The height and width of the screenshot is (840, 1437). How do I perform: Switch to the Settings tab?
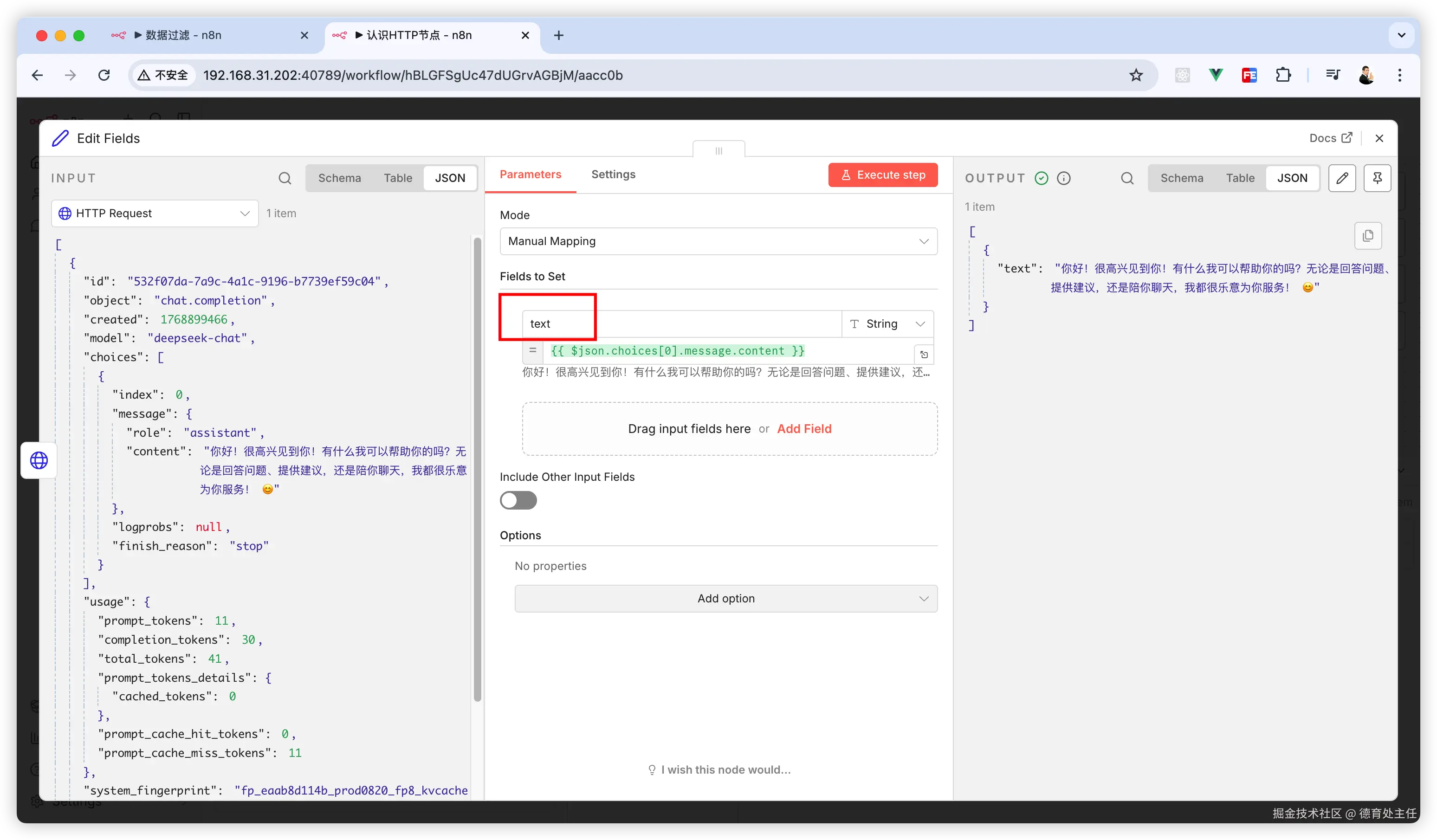tap(613, 174)
